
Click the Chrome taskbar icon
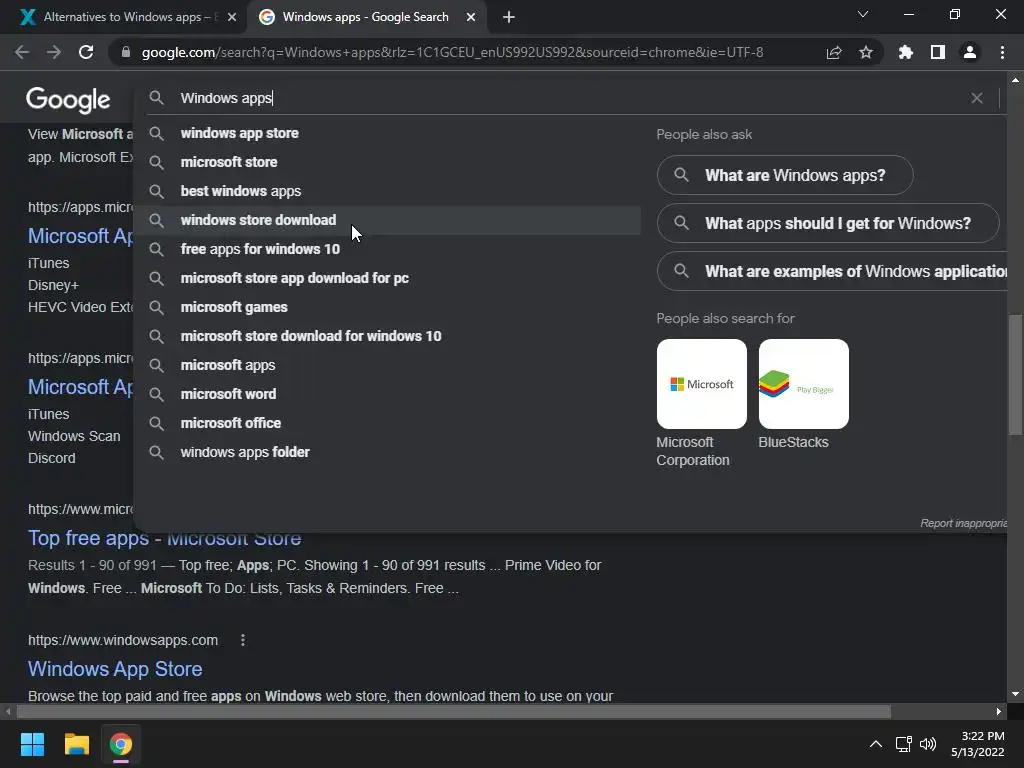121,744
